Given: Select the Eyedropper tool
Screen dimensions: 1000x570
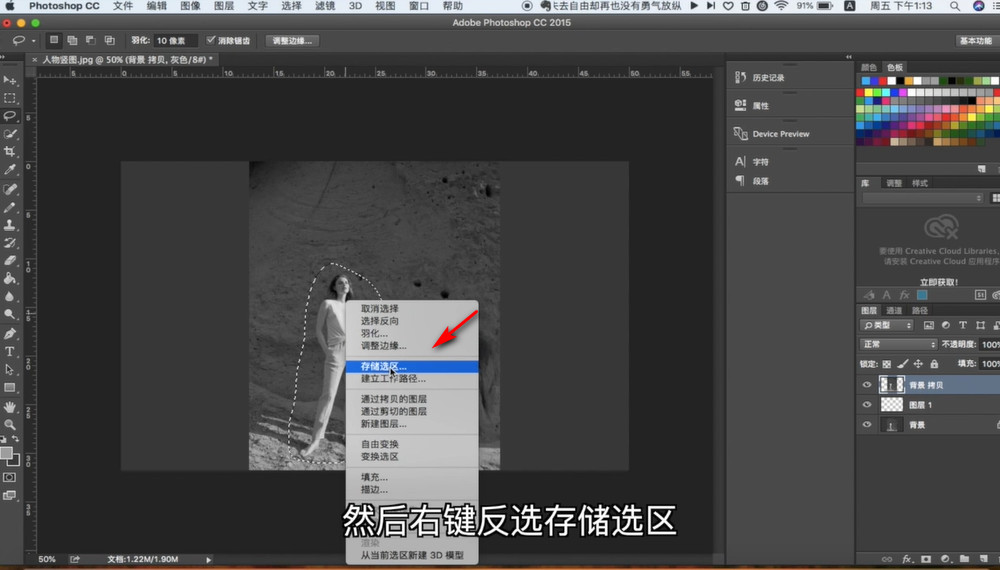Looking at the screenshot, I should pyautogui.click(x=10, y=170).
